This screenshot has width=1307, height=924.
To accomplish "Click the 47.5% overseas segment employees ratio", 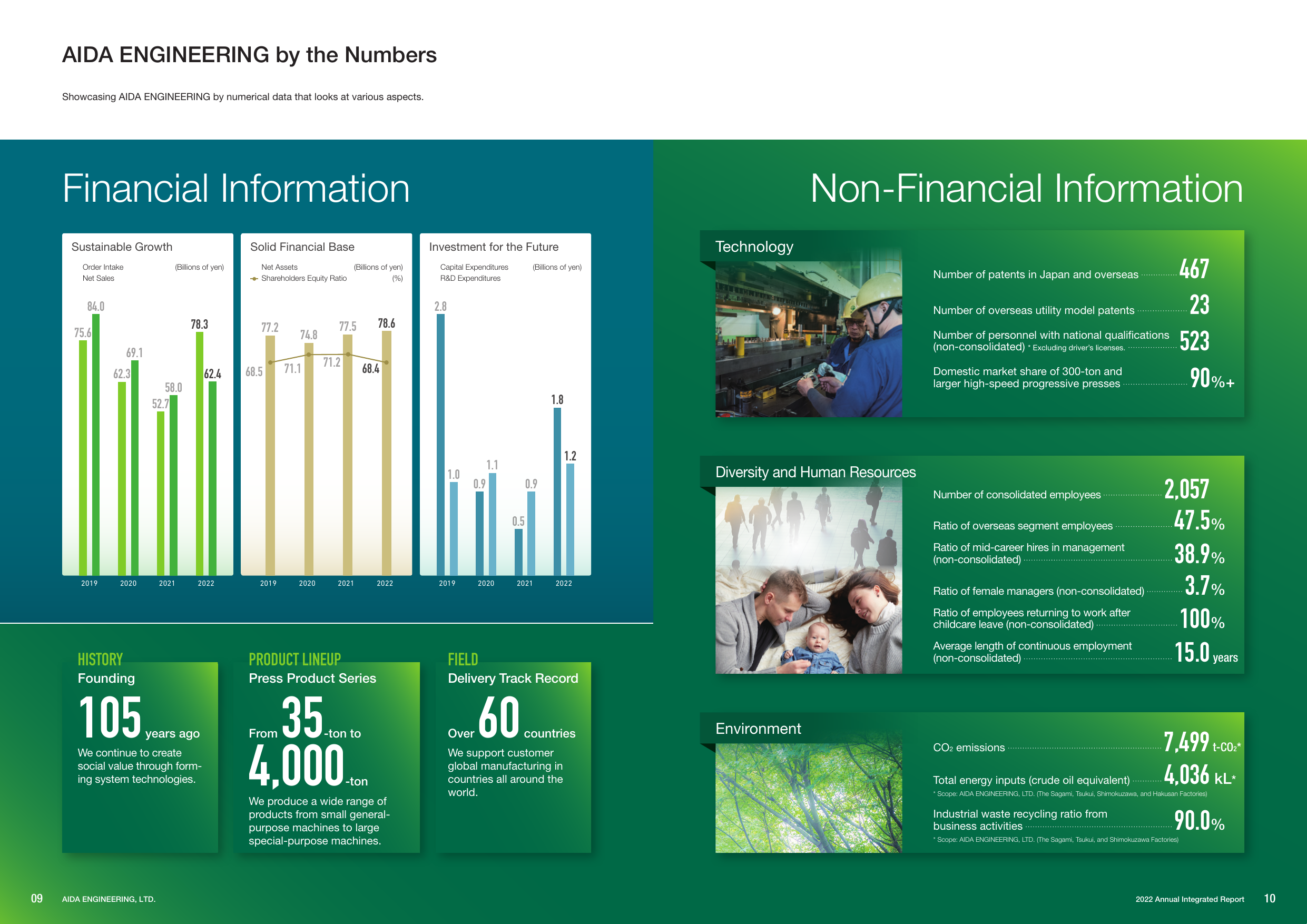I will click(x=1199, y=520).
